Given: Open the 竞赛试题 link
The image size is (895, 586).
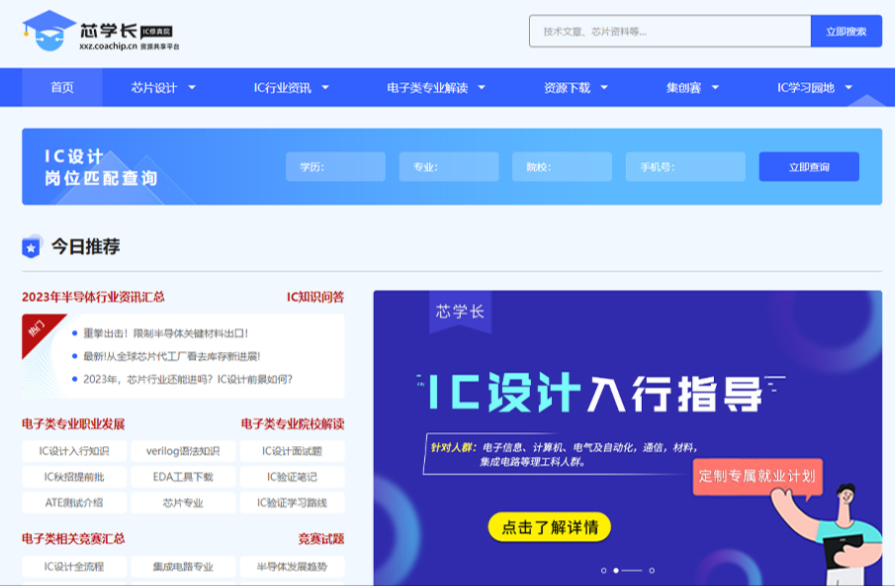Looking at the screenshot, I should point(321,539).
